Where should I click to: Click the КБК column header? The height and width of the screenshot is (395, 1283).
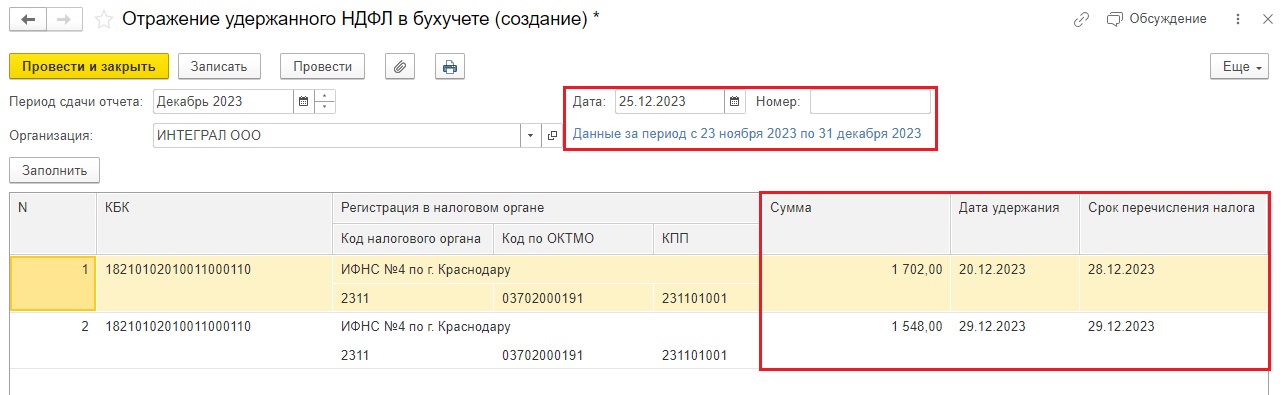click(214, 223)
